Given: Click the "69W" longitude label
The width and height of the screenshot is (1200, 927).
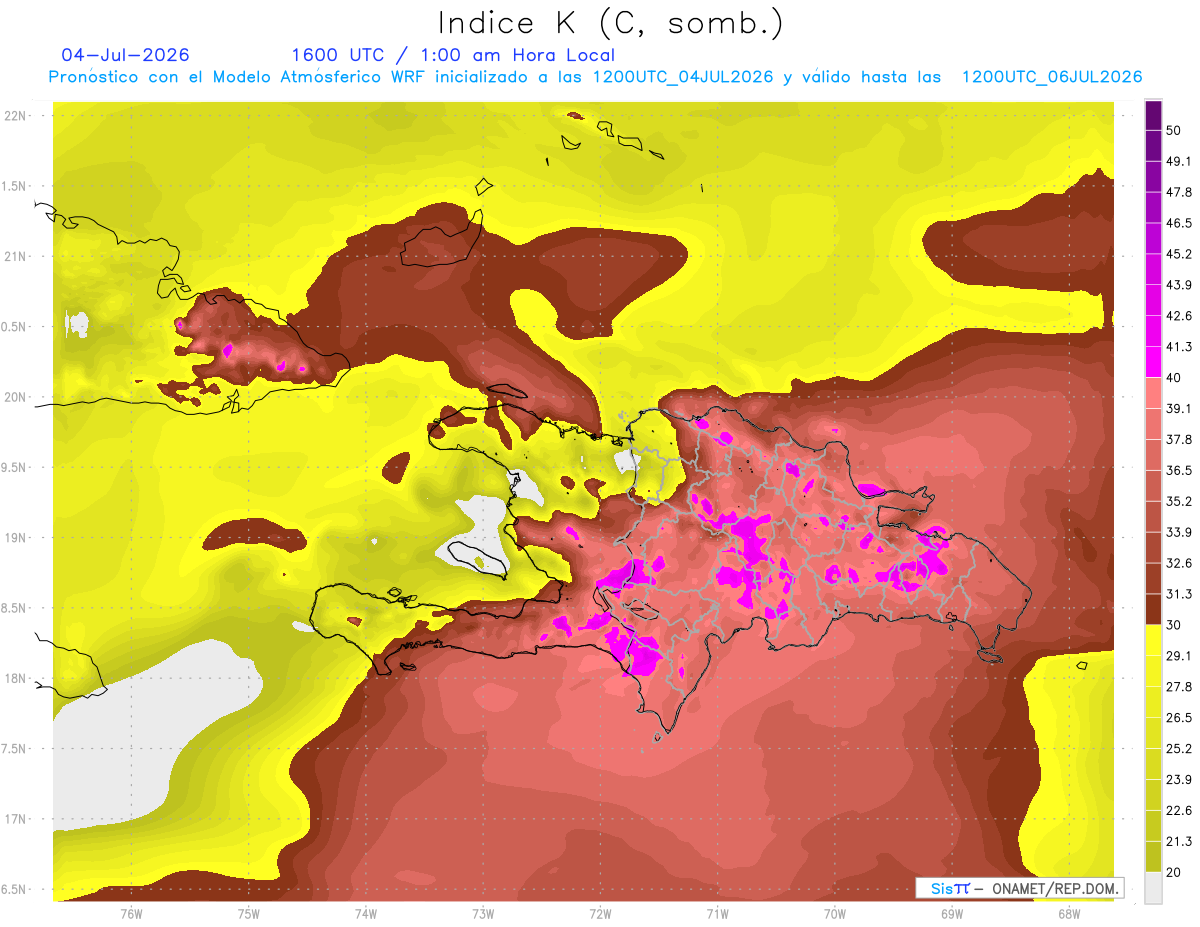Looking at the screenshot, I should click(952, 913).
